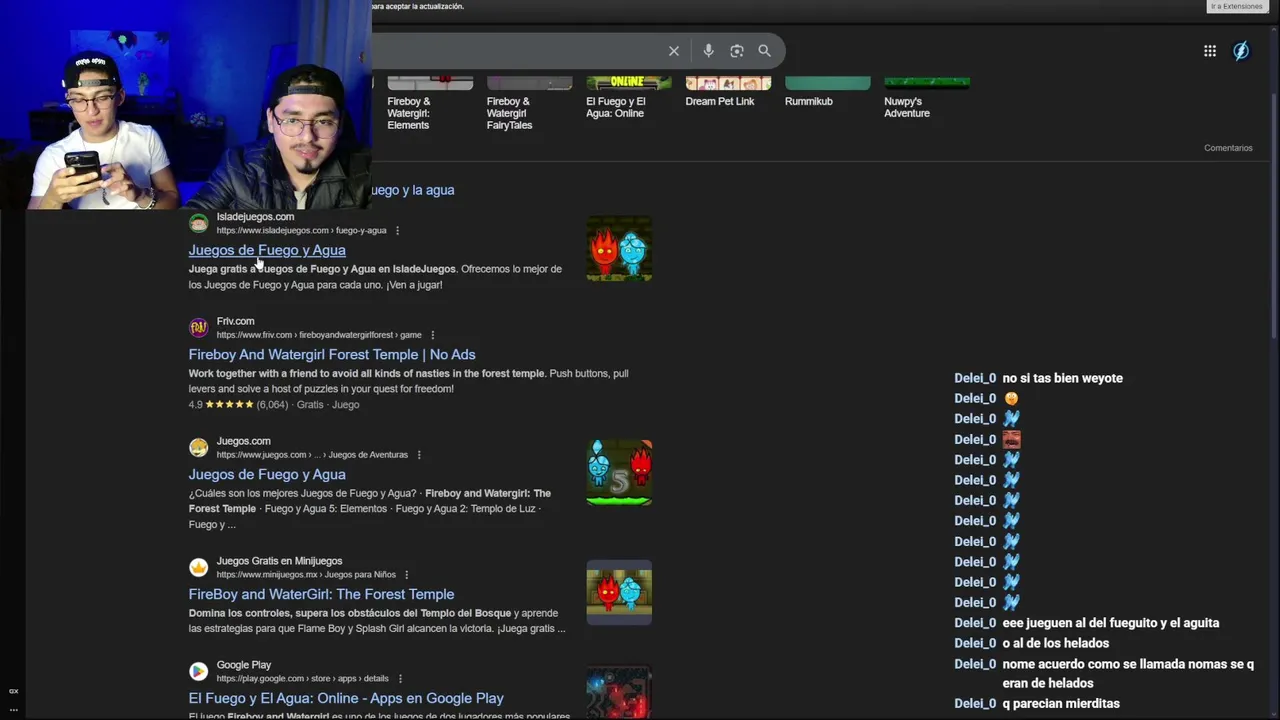Open the Fireboy & Watergirl FairyTales game card
The width and height of the screenshot is (1280, 720).
point(529,104)
